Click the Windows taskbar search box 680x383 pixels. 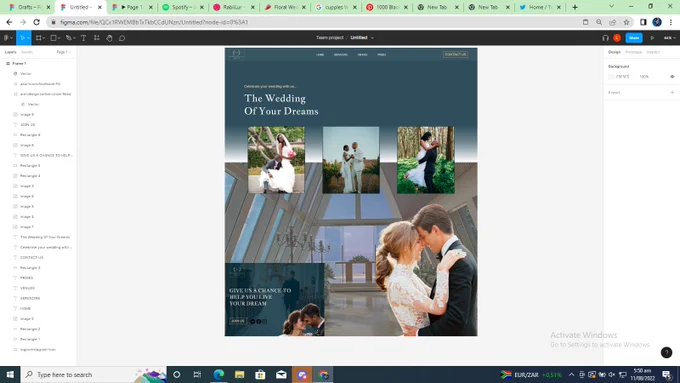click(94, 375)
